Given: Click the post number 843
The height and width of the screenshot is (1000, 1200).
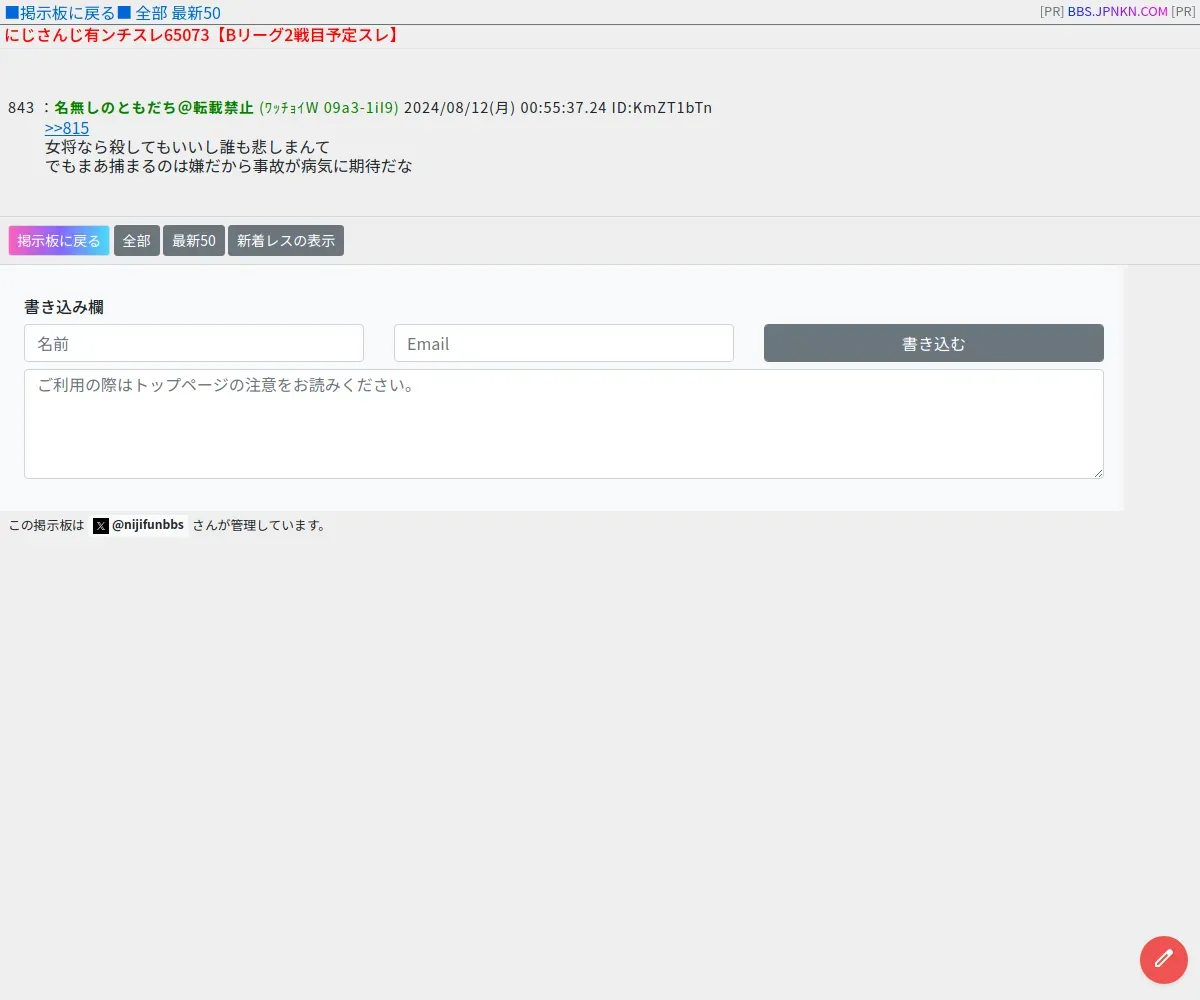Looking at the screenshot, I should (21, 108).
